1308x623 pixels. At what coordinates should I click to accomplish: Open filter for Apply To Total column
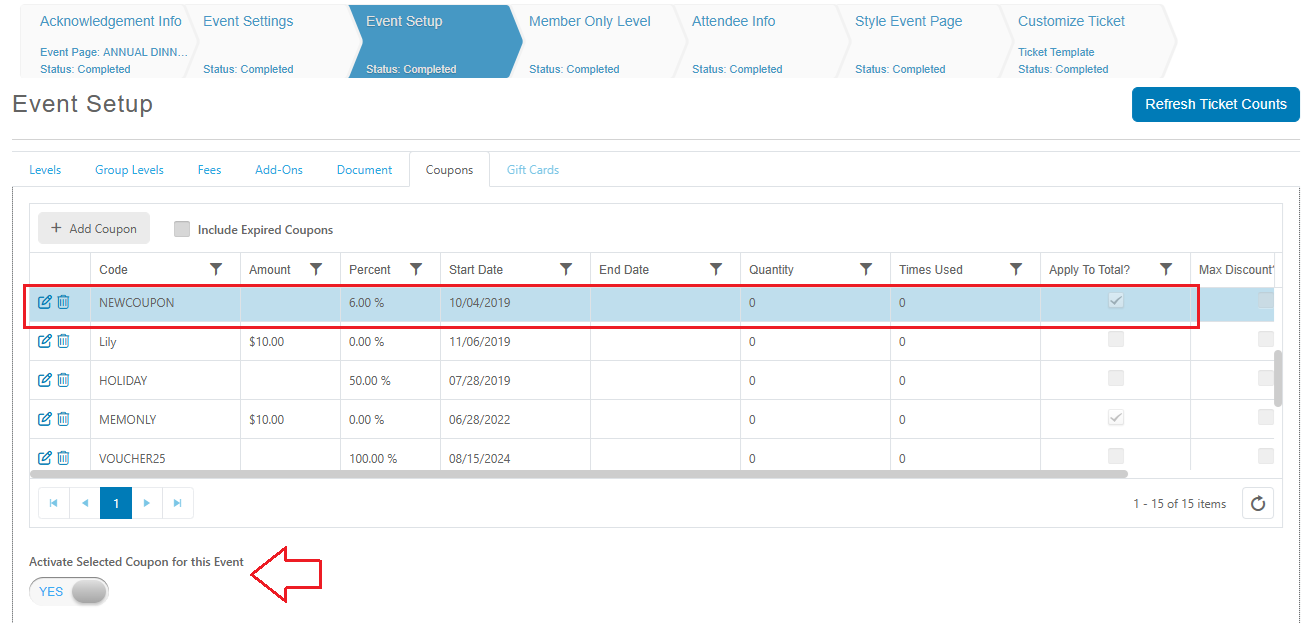[x=1166, y=269]
